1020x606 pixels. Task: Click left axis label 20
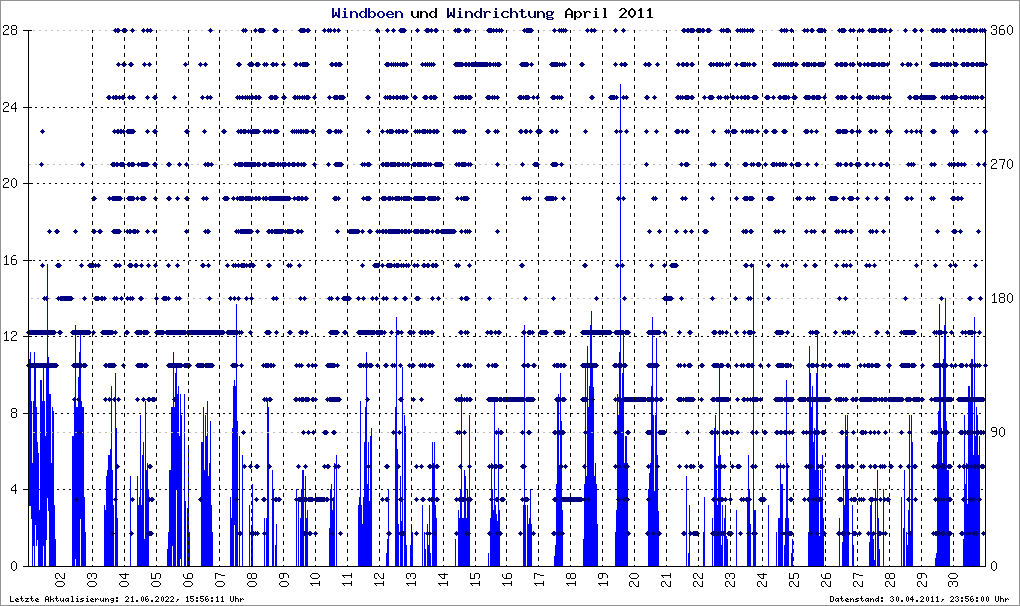9,183
